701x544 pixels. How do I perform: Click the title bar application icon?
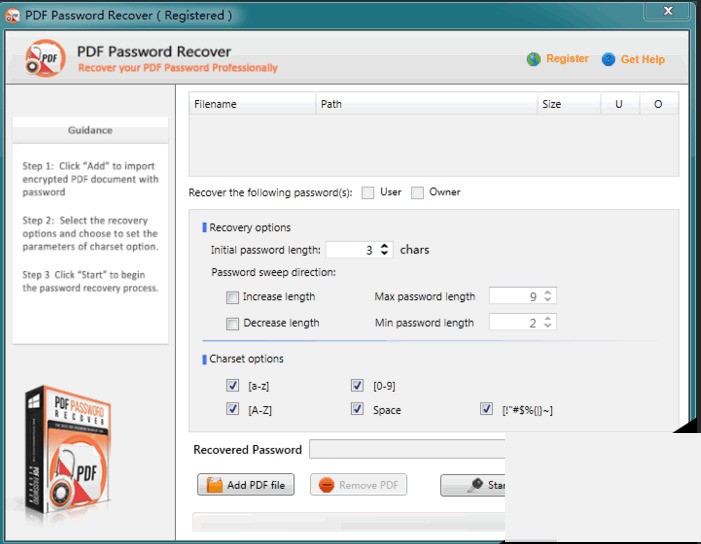[x=12, y=16]
